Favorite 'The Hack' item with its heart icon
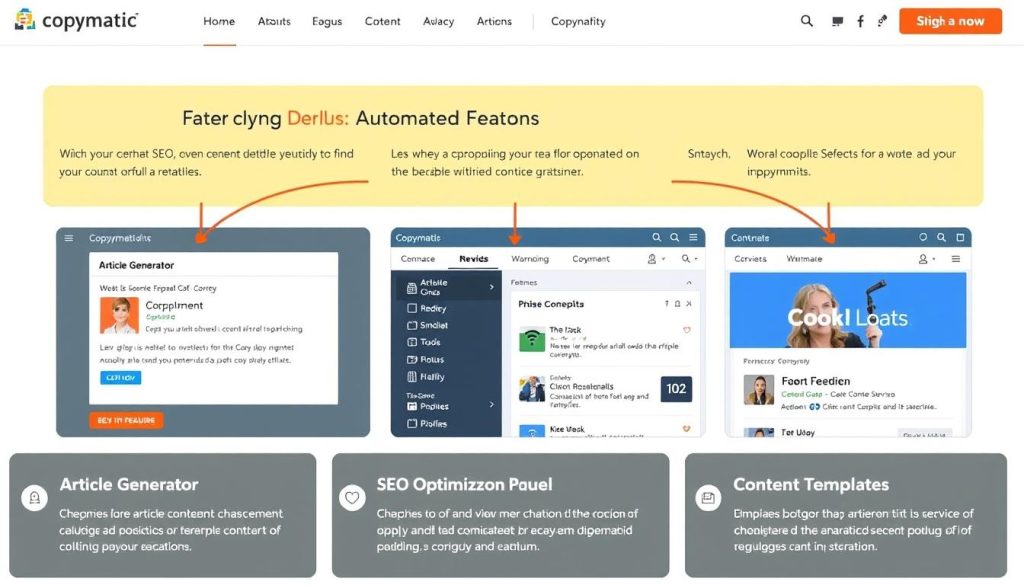This screenshot has width=1024, height=585. (x=686, y=330)
